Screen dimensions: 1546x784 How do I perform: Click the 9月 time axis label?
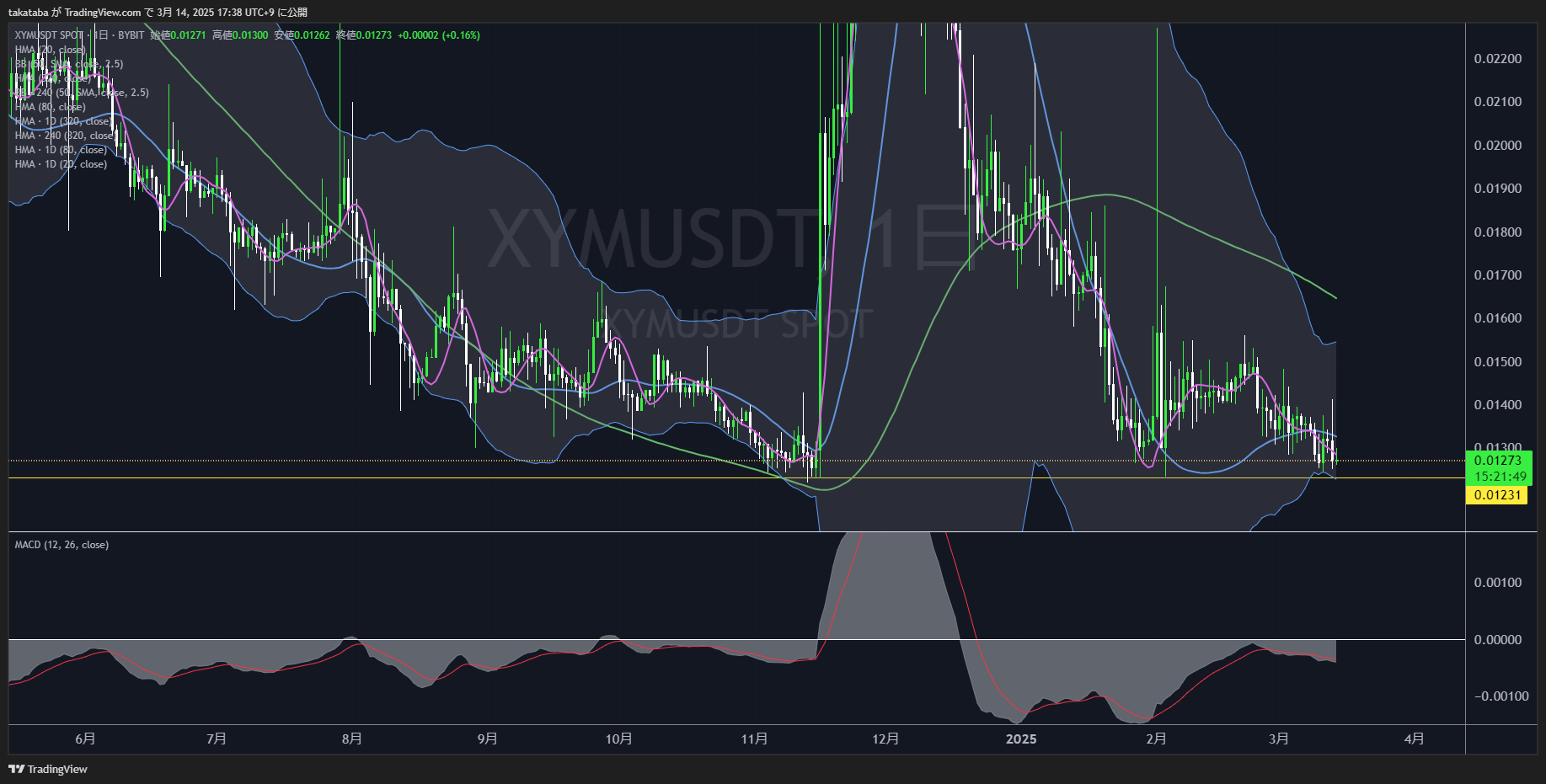488,739
